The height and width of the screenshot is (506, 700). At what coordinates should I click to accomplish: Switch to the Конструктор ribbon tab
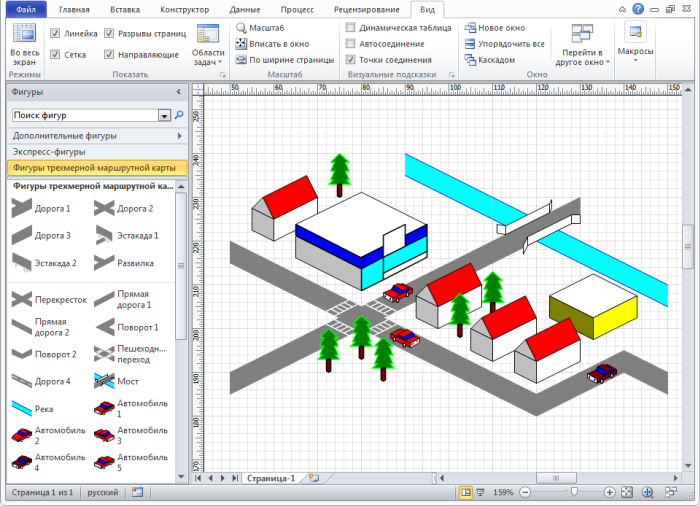point(184,8)
